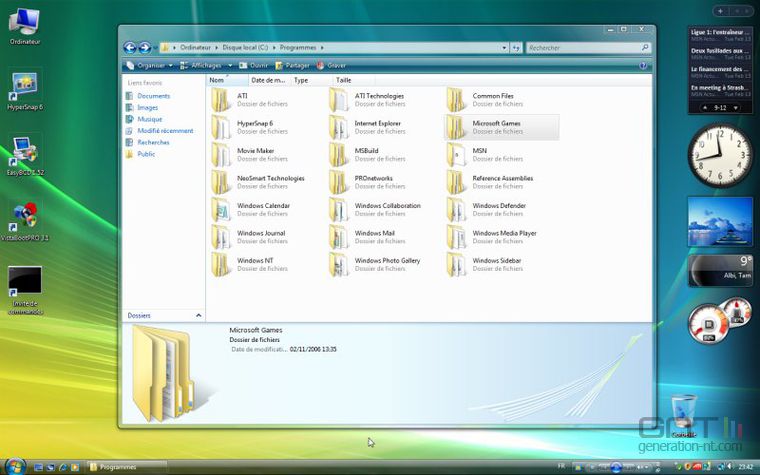Launch VistaBootPRO 3.3 desktop shortcut
Viewport: 760px width, 475px height.
coord(25,222)
